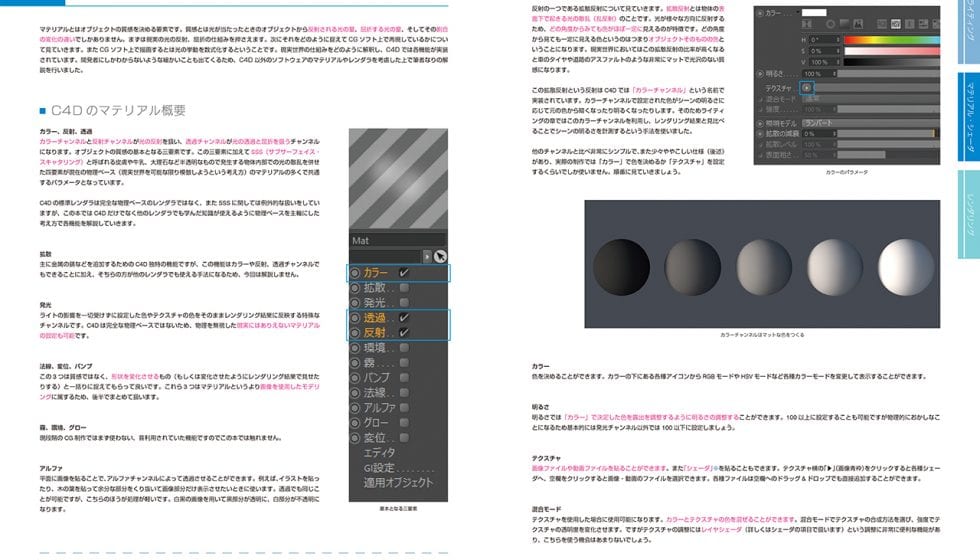Click the animation dot left of 透過 channel

(x=355, y=318)
